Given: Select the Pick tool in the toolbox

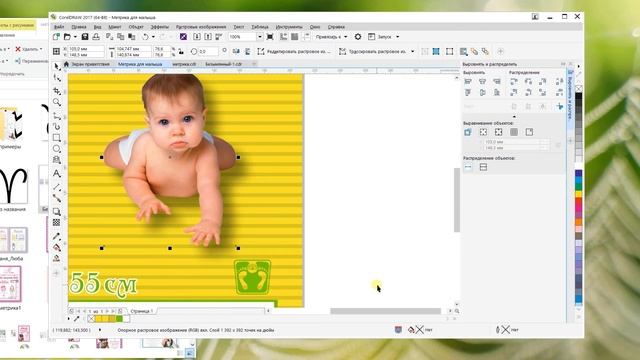Looking at the screenshot, I should click(x=57, y=67).
